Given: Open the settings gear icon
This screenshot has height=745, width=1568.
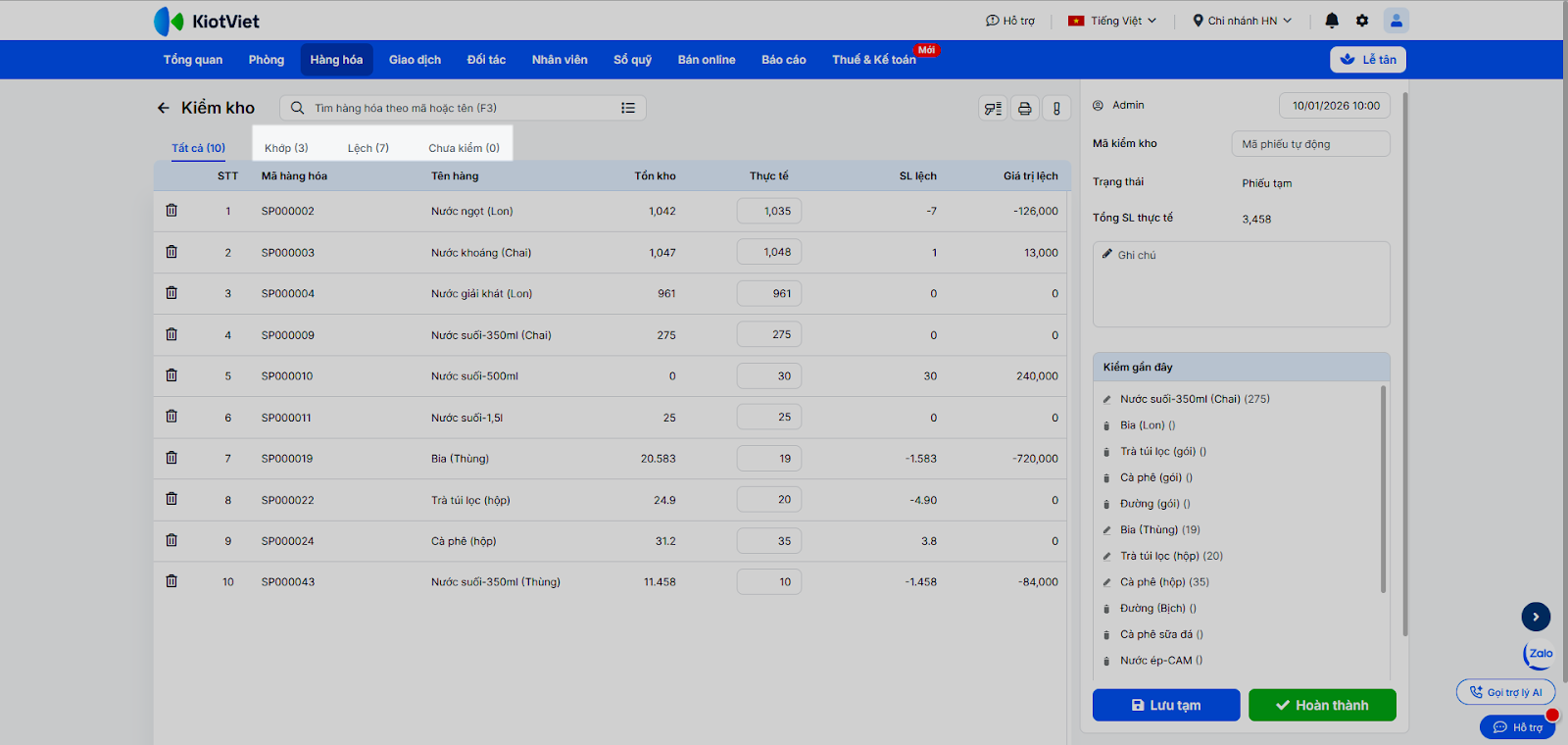Looking at the screenshot, I should [1362, 21].
